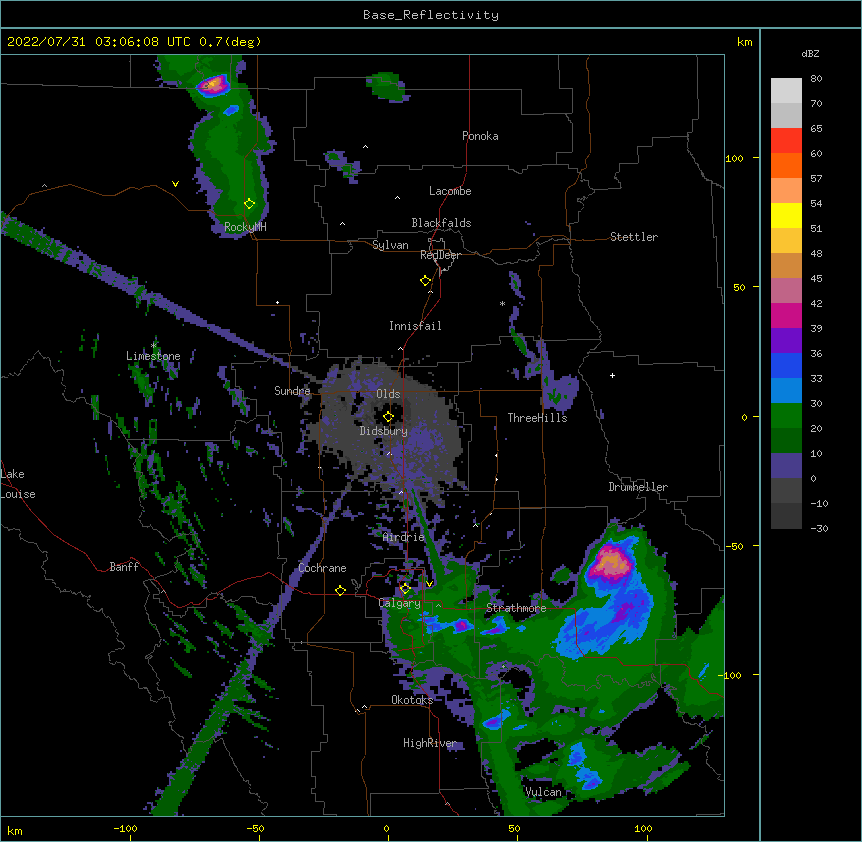Click the Sundre label
This screenshot has width=862, height=842.
point(292,391)
